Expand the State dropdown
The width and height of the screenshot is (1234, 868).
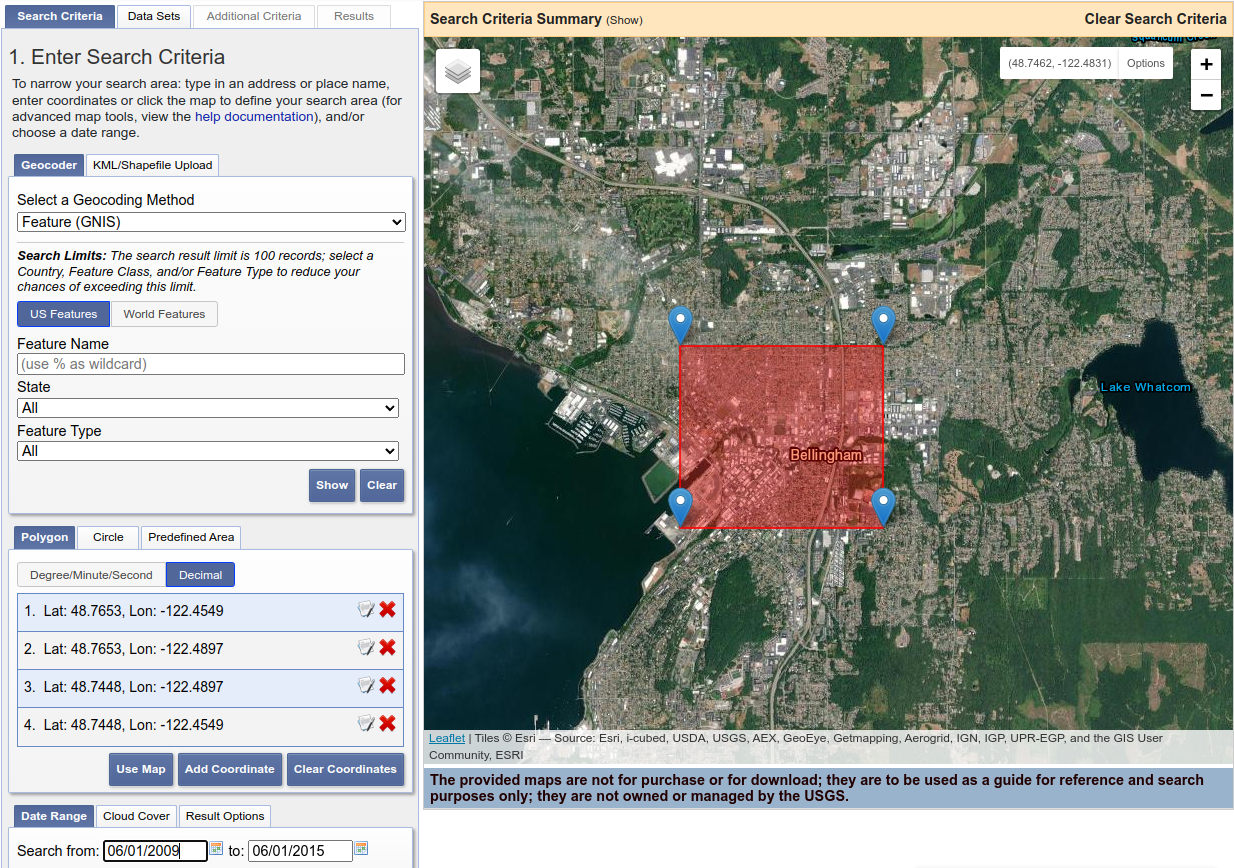point(208,408)
